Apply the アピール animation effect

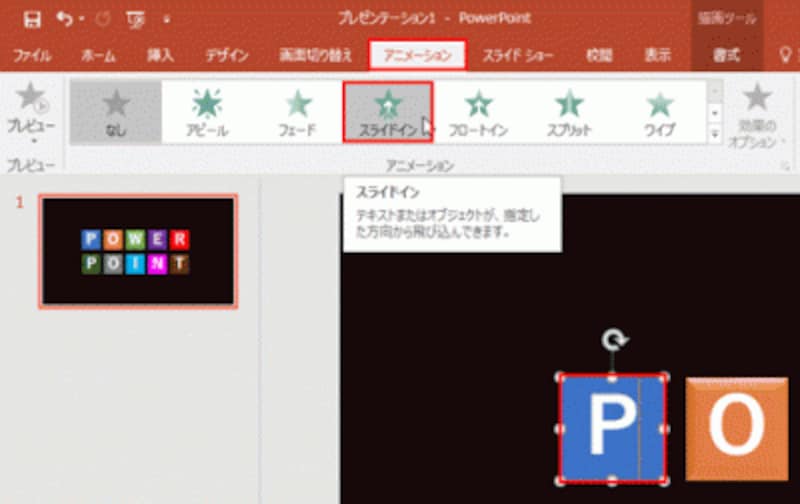pyautogui.click(x=207, y=112)
